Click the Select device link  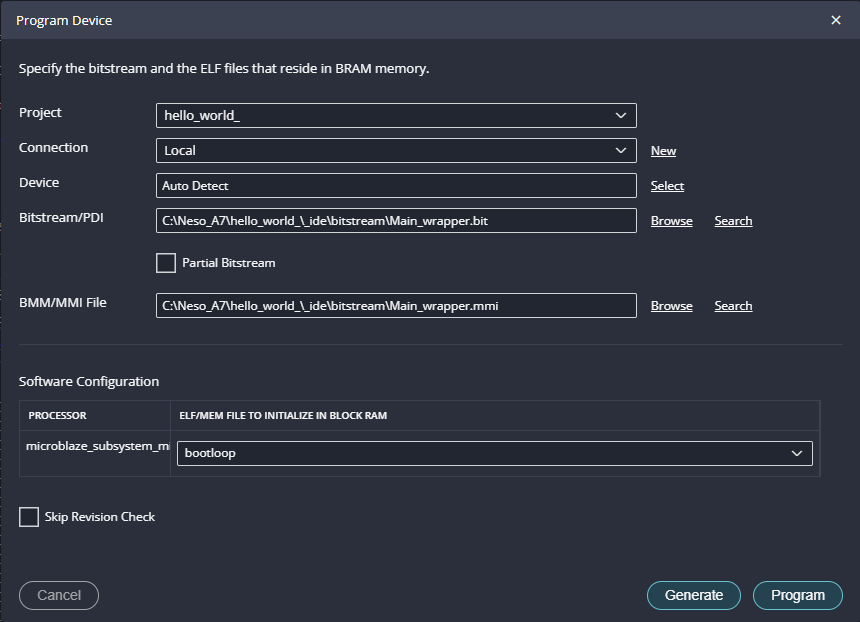[x=667, y=186]
